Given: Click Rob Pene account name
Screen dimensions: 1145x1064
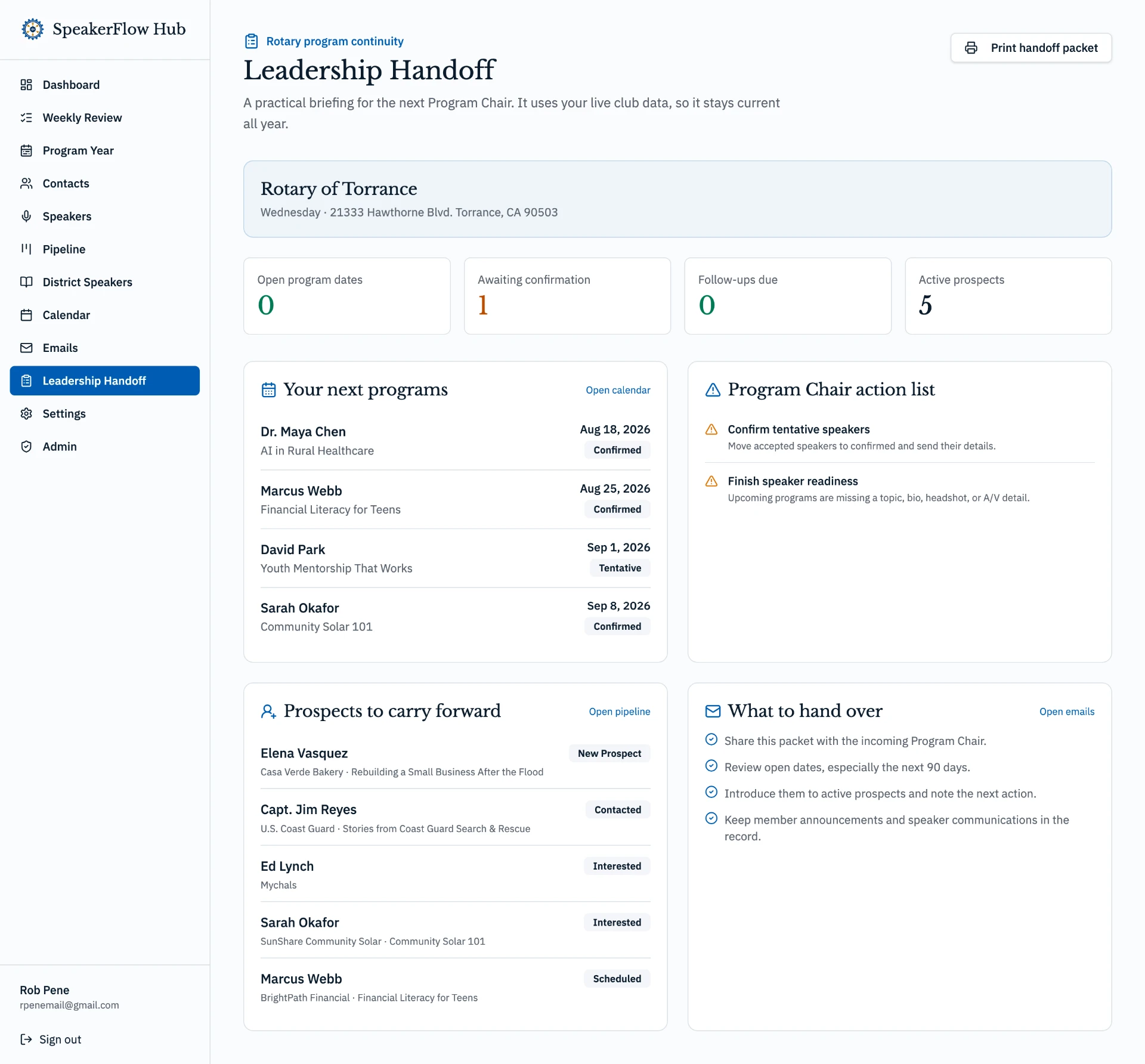Looking at the screenshot, I should [45, 990].
